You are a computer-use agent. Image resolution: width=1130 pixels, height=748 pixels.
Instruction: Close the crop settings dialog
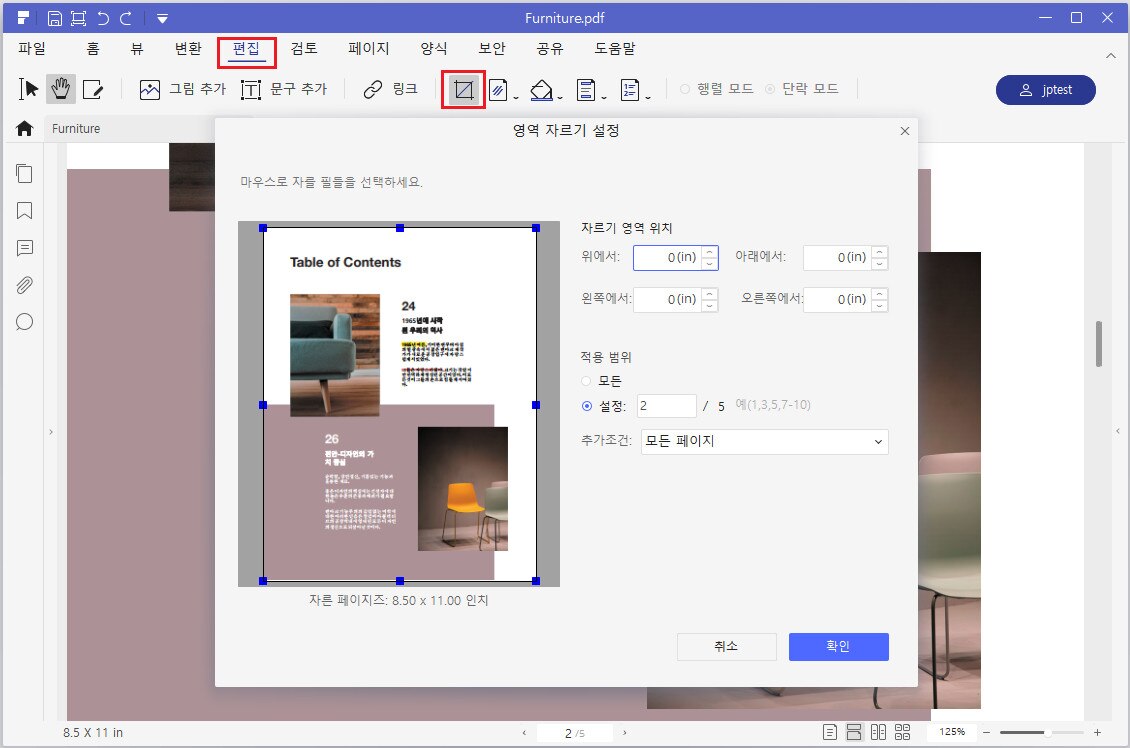[x=904, y=131]
